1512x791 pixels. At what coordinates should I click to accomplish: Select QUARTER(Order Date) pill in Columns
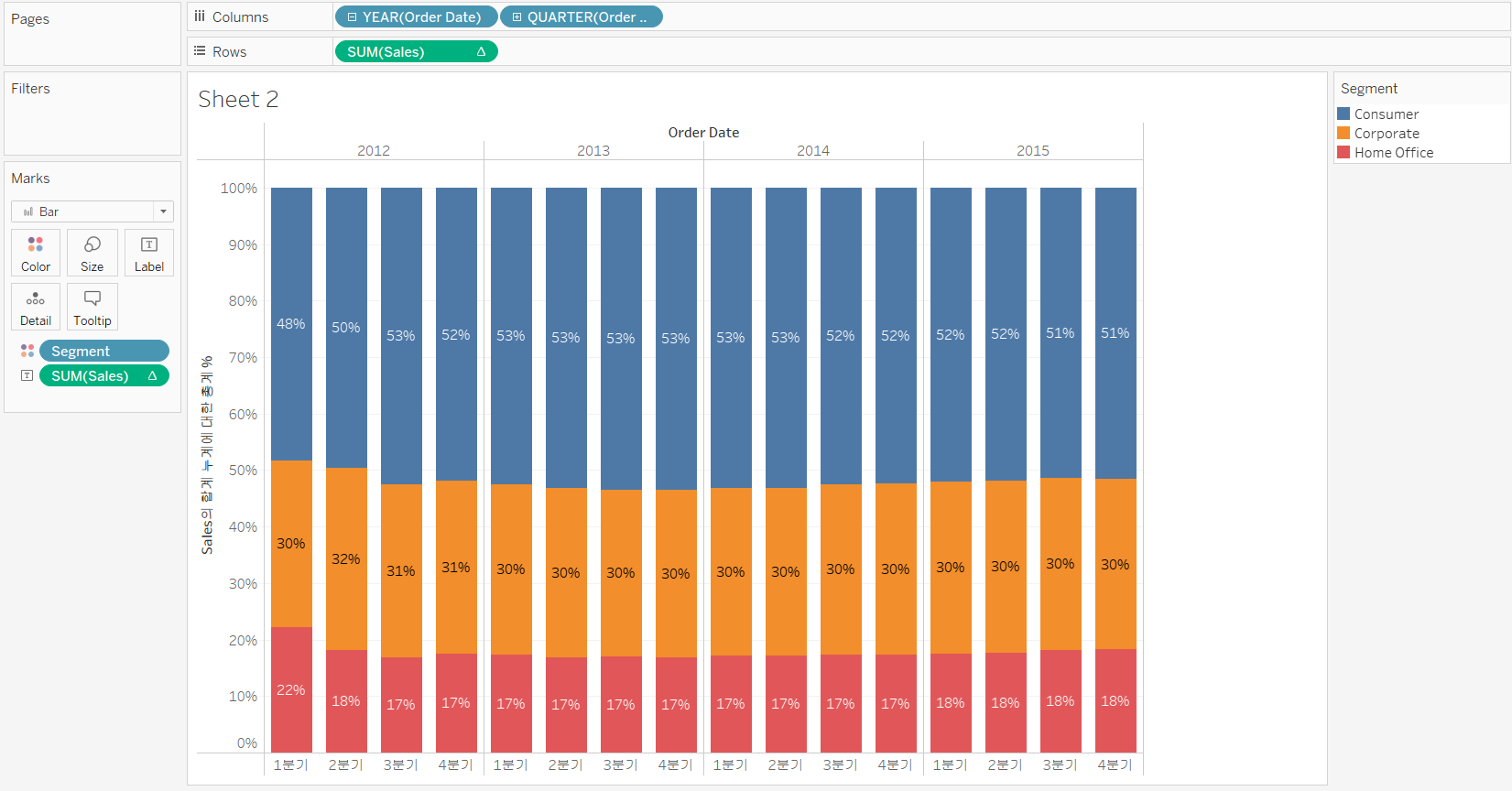coord(582,17)
